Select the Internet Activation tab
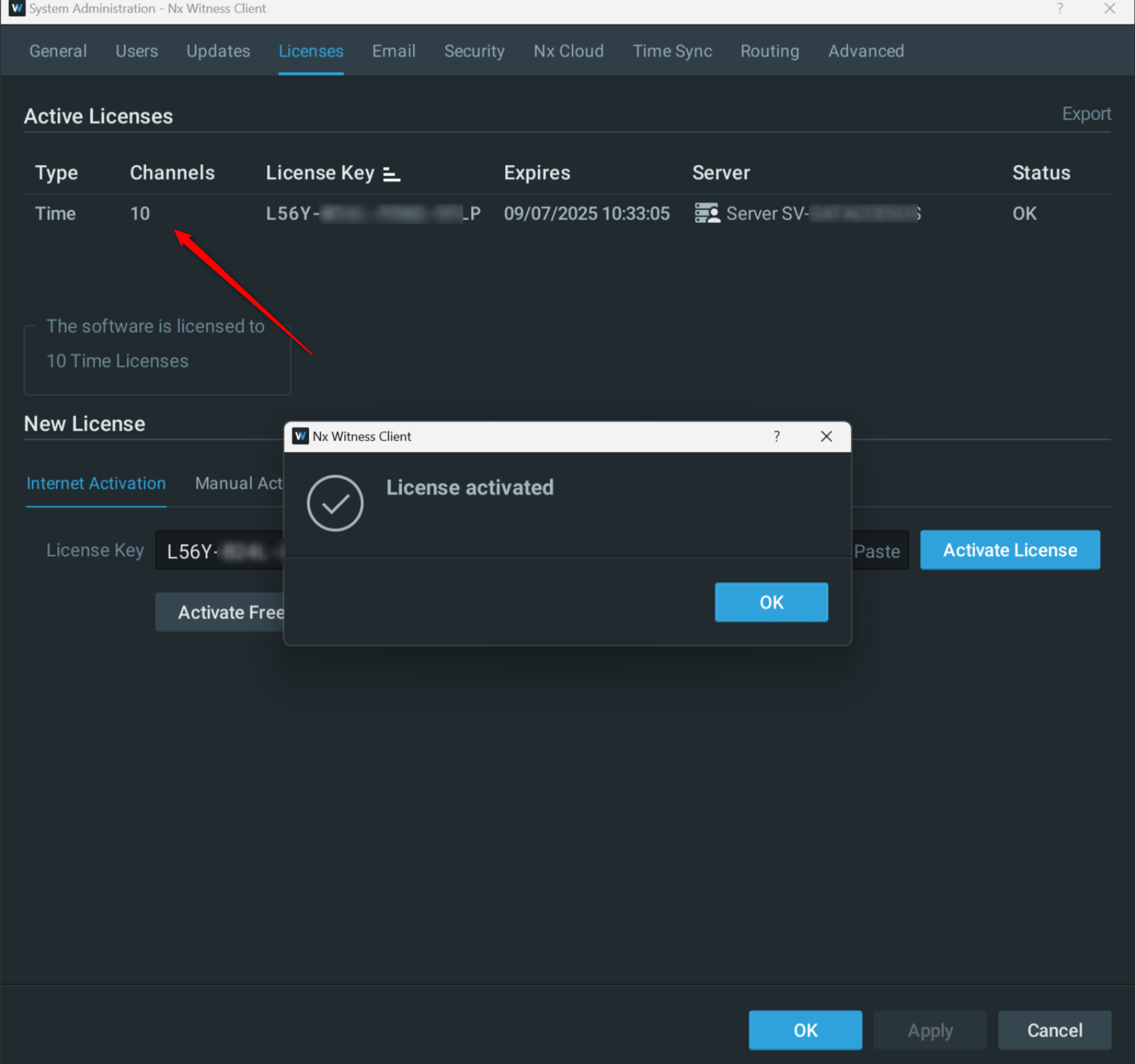 tap(95, 483)
